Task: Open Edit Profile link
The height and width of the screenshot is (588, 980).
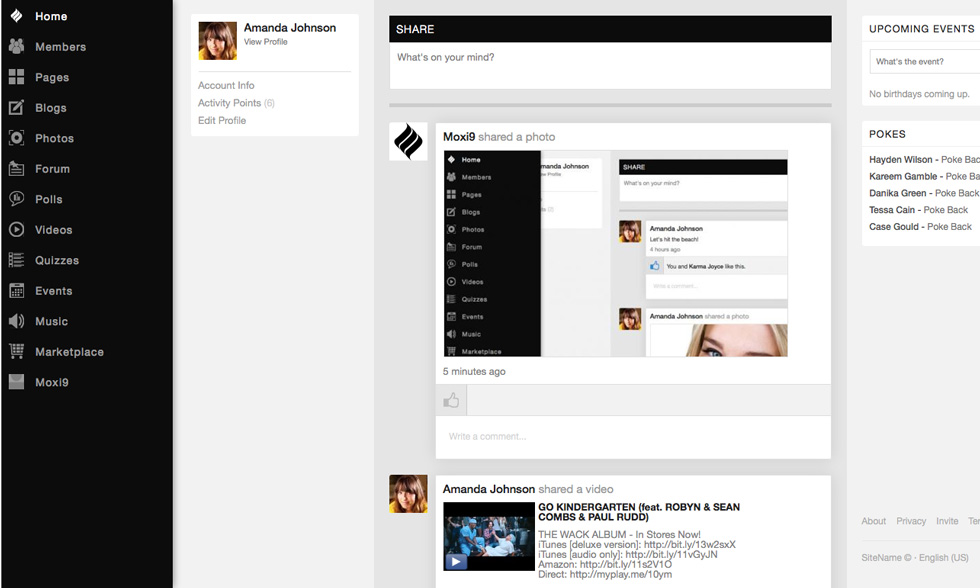Action: [x=222, y=120]
